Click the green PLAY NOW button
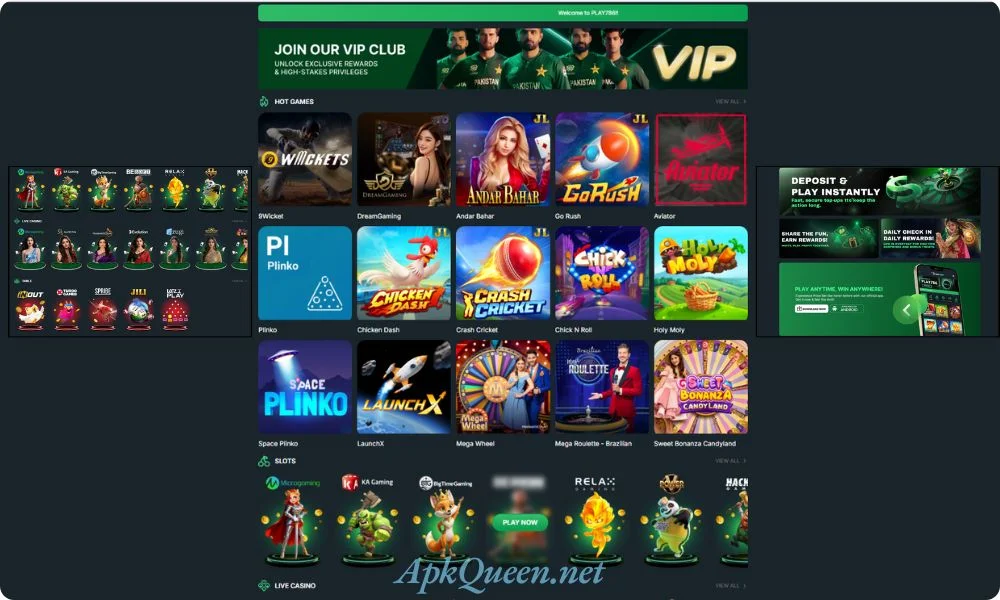 coord(520,522)
